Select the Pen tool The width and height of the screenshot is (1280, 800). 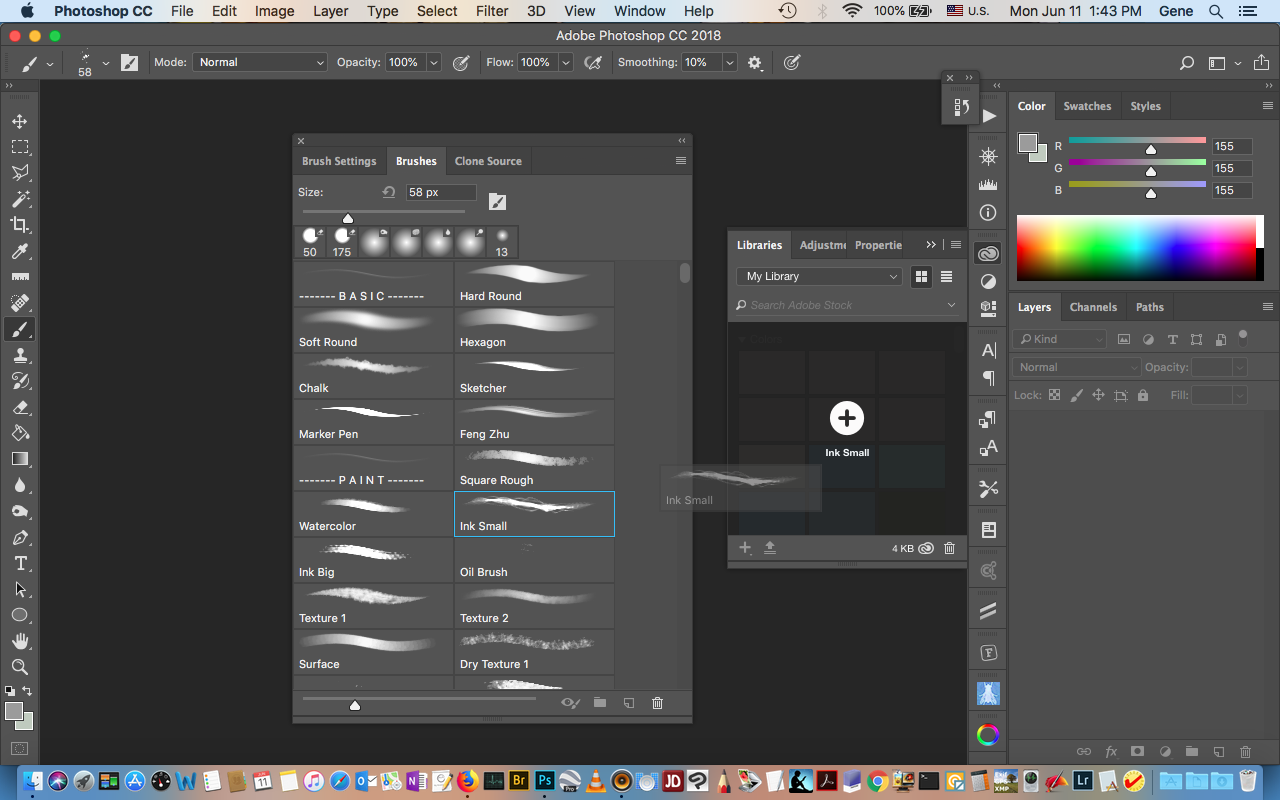point(19,537)
